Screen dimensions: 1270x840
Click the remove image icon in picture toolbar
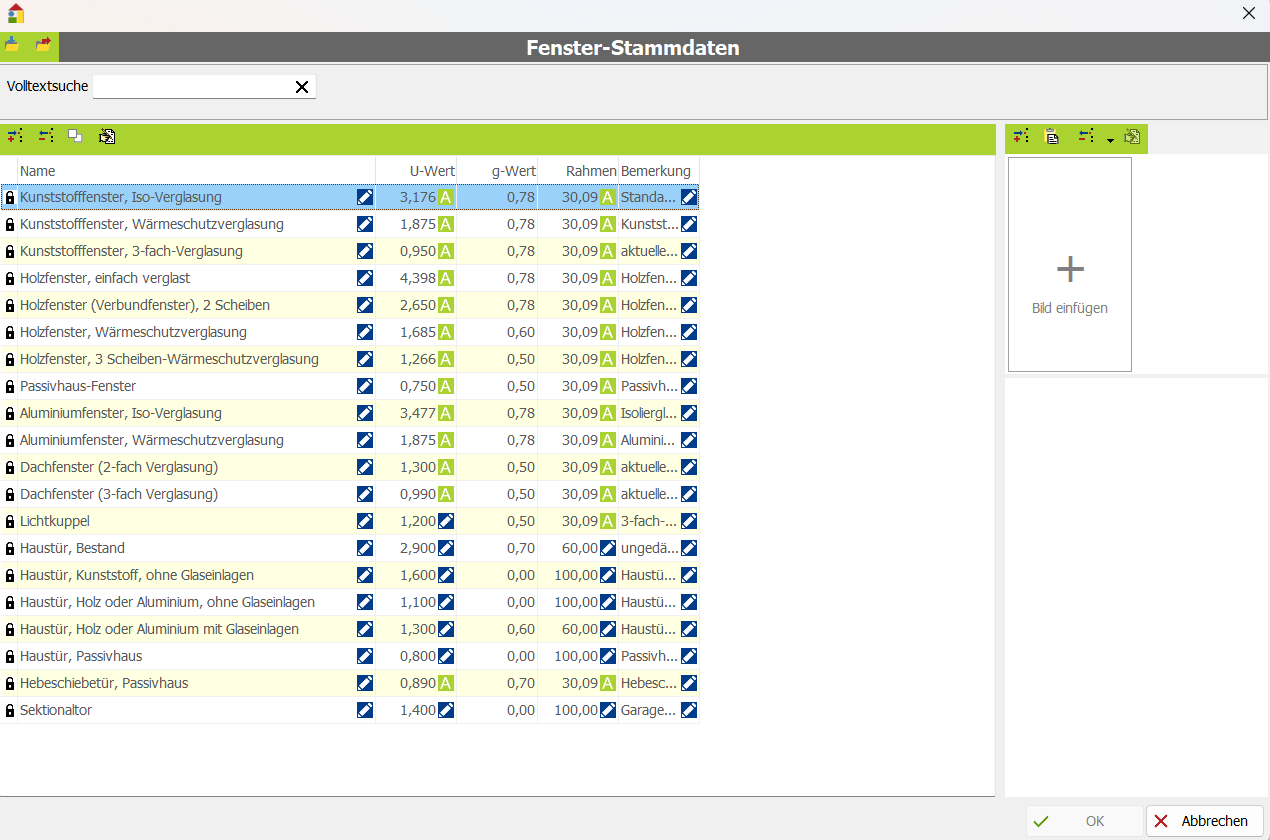click(1086, 136)
